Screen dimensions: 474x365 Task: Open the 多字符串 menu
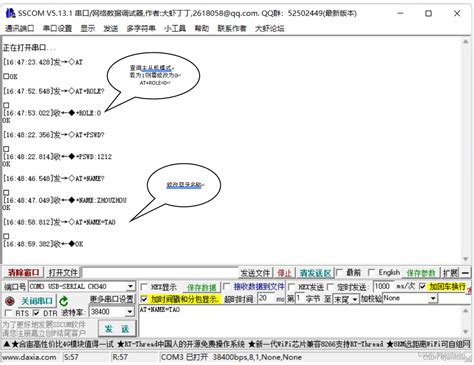(141, 28)
